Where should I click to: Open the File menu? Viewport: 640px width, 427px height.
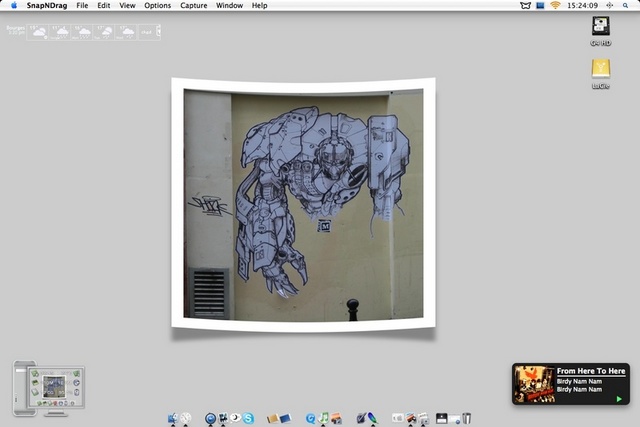coord(82,5)
